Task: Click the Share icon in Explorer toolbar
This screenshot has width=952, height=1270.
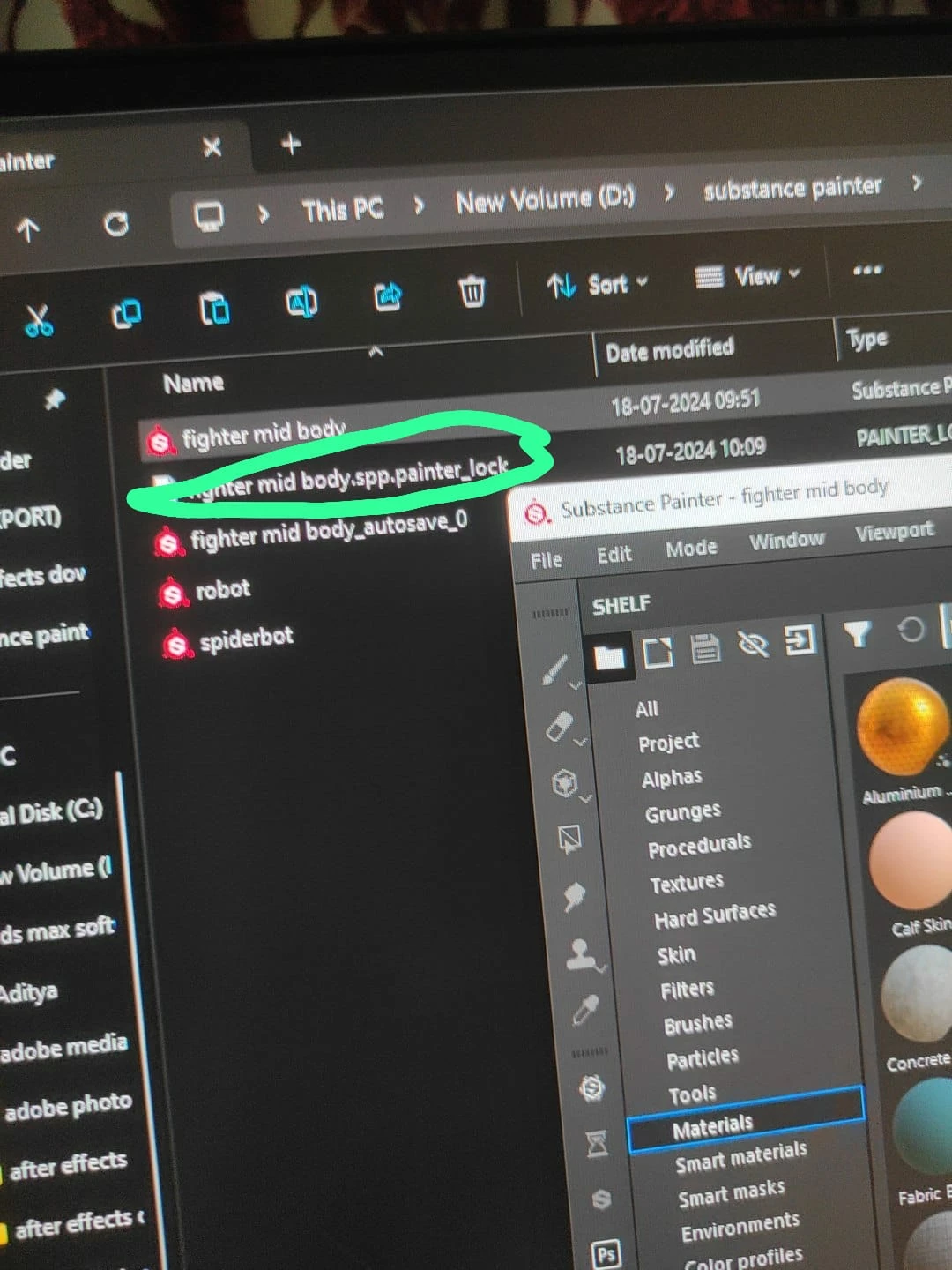Action: [x=388, y=296]
